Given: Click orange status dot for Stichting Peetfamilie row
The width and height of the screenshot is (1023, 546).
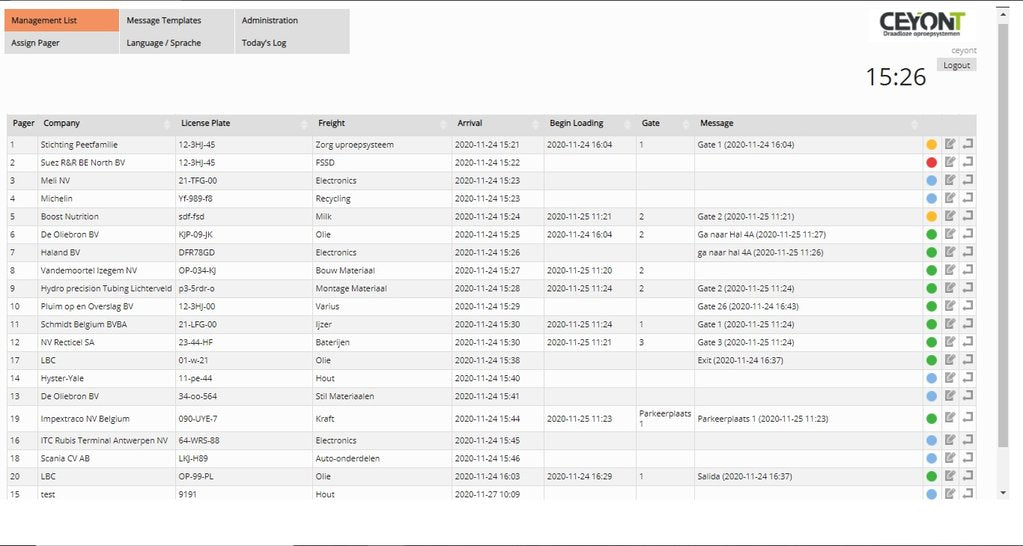Looking at the screenshot, I should [931, 144].
